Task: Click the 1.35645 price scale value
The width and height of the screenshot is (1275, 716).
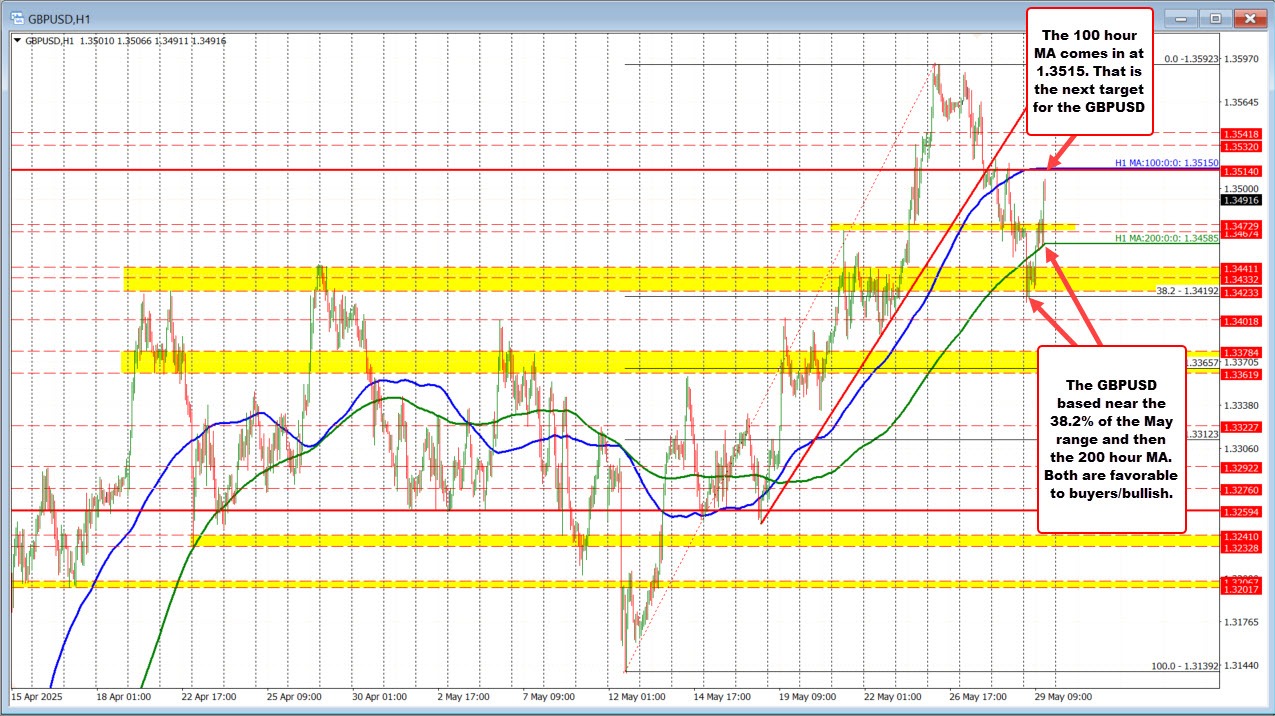Action: [1242, 103]
